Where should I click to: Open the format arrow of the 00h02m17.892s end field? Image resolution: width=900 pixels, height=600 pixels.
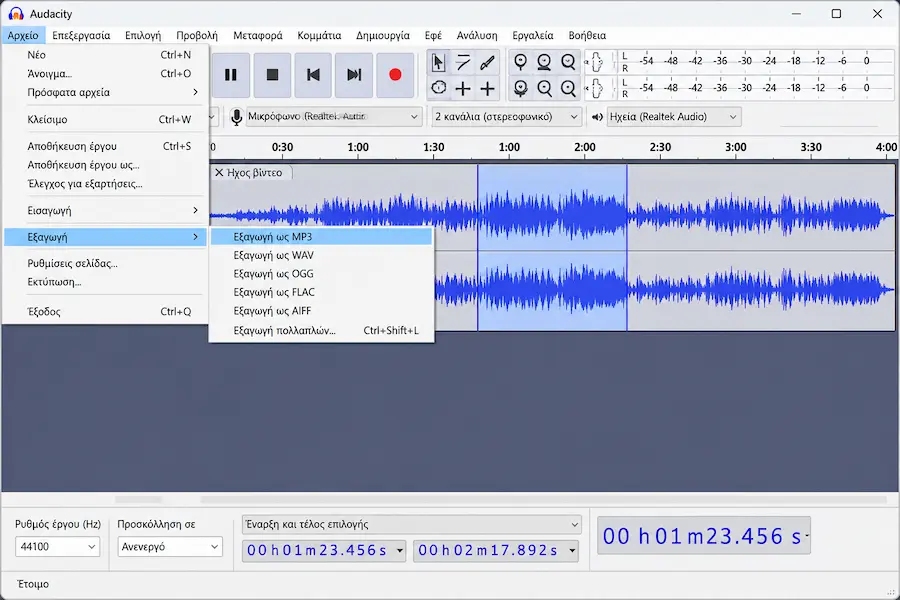coord(572,551)
